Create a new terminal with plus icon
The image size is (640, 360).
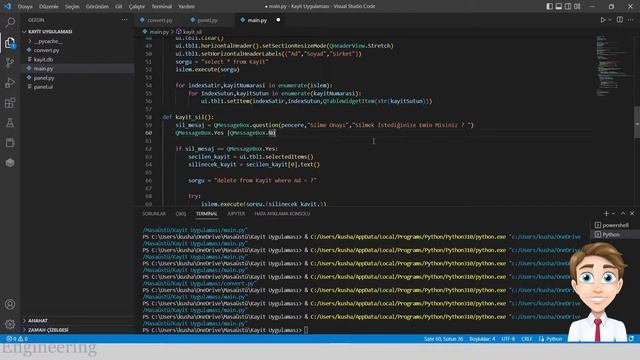click(x=606, y=213)
